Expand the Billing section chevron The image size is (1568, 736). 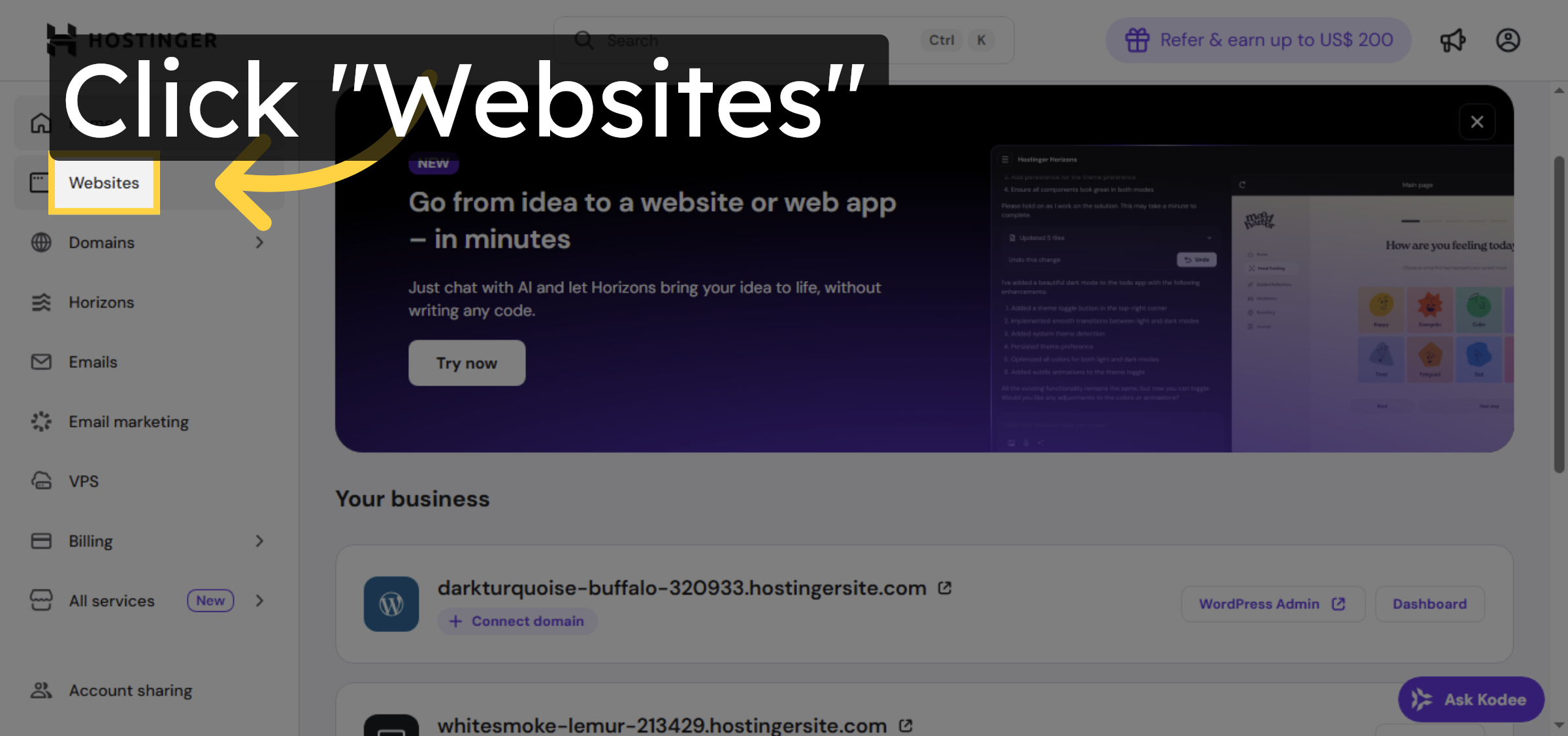point(260,541)
